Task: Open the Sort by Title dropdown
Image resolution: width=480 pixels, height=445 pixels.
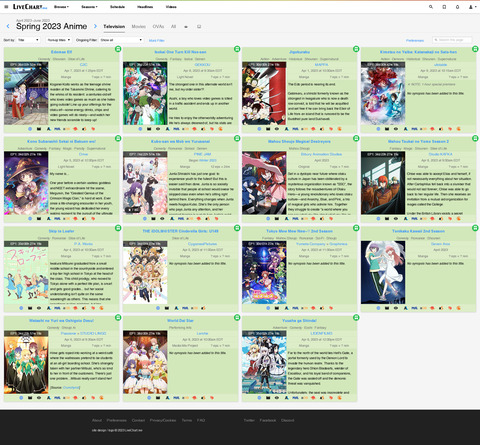Action: click(x=28, y=40)
